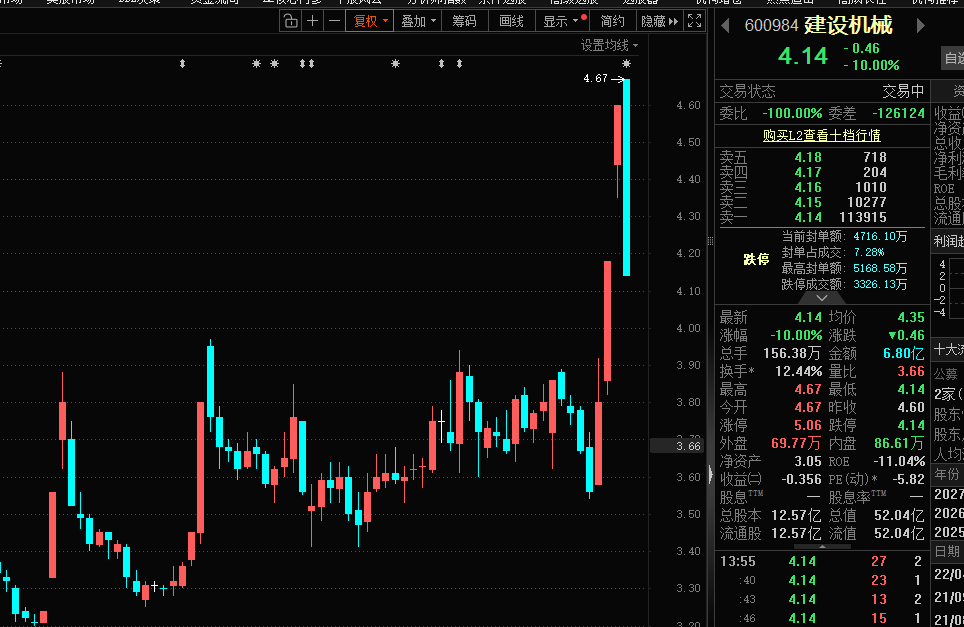964x627 pixels.
Task: Toggle the 简约 simplified mode
Action: [x=612, y=21]
